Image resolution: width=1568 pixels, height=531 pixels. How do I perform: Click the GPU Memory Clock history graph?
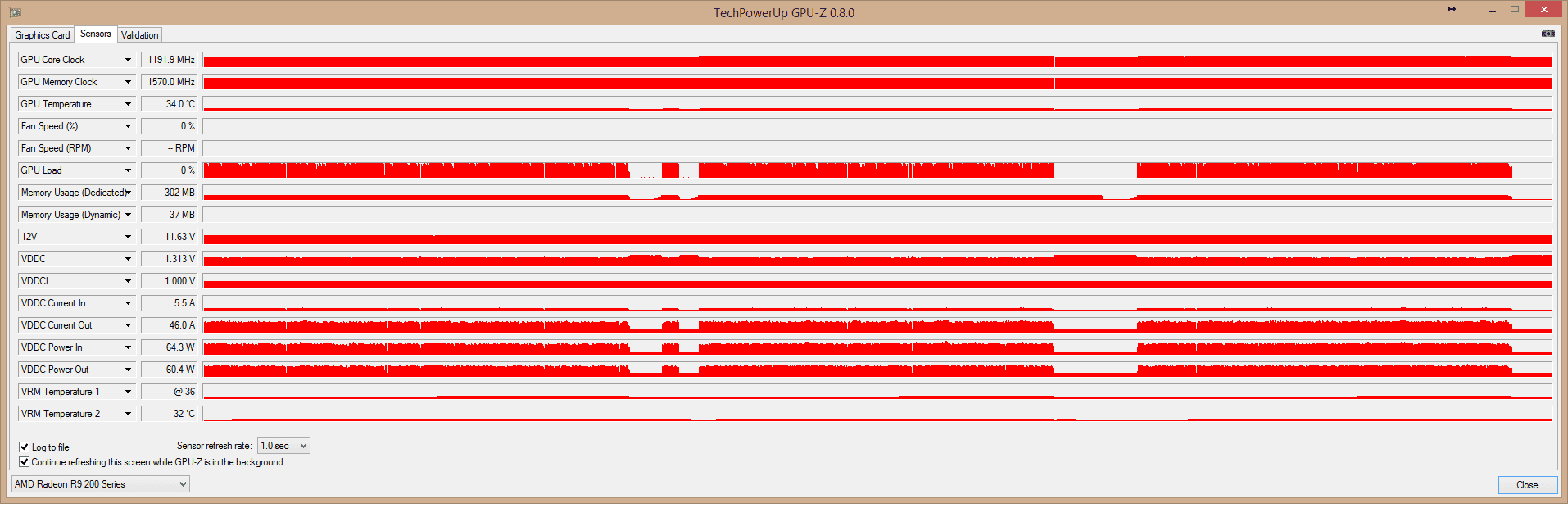[x=877, y=82]
